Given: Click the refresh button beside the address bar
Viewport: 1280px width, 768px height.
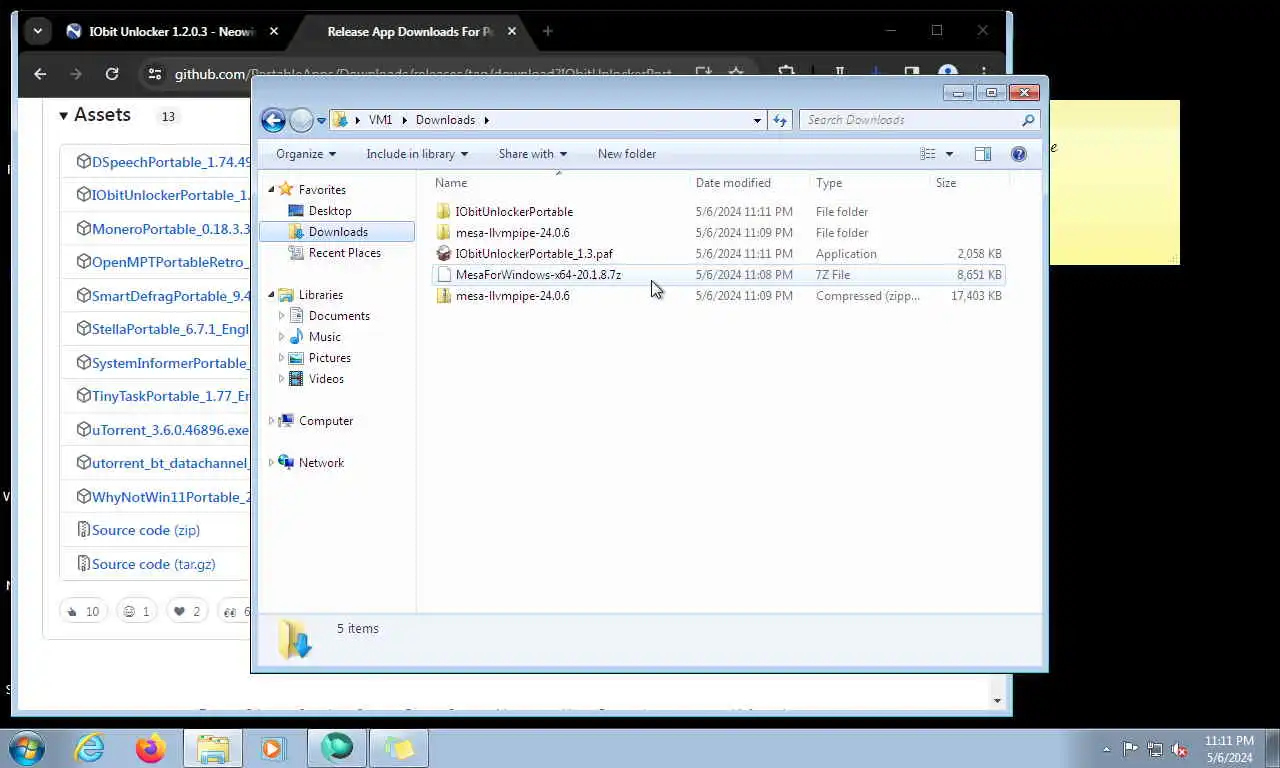Looking at the screenshot, I should click(780, 120).
